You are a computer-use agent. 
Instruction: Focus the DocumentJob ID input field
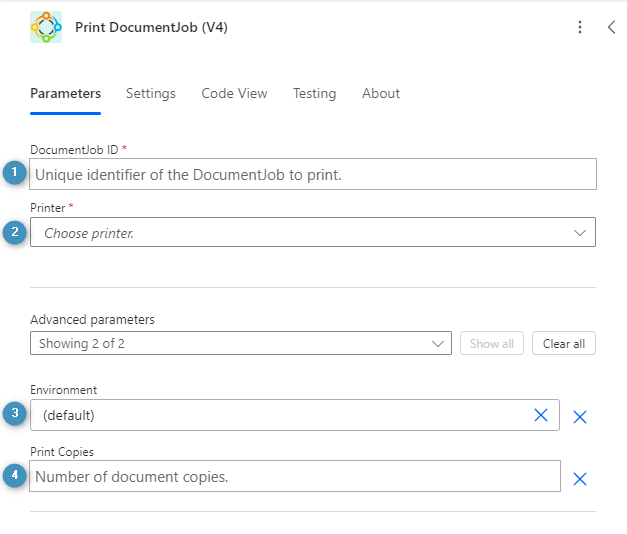[313, 174]
